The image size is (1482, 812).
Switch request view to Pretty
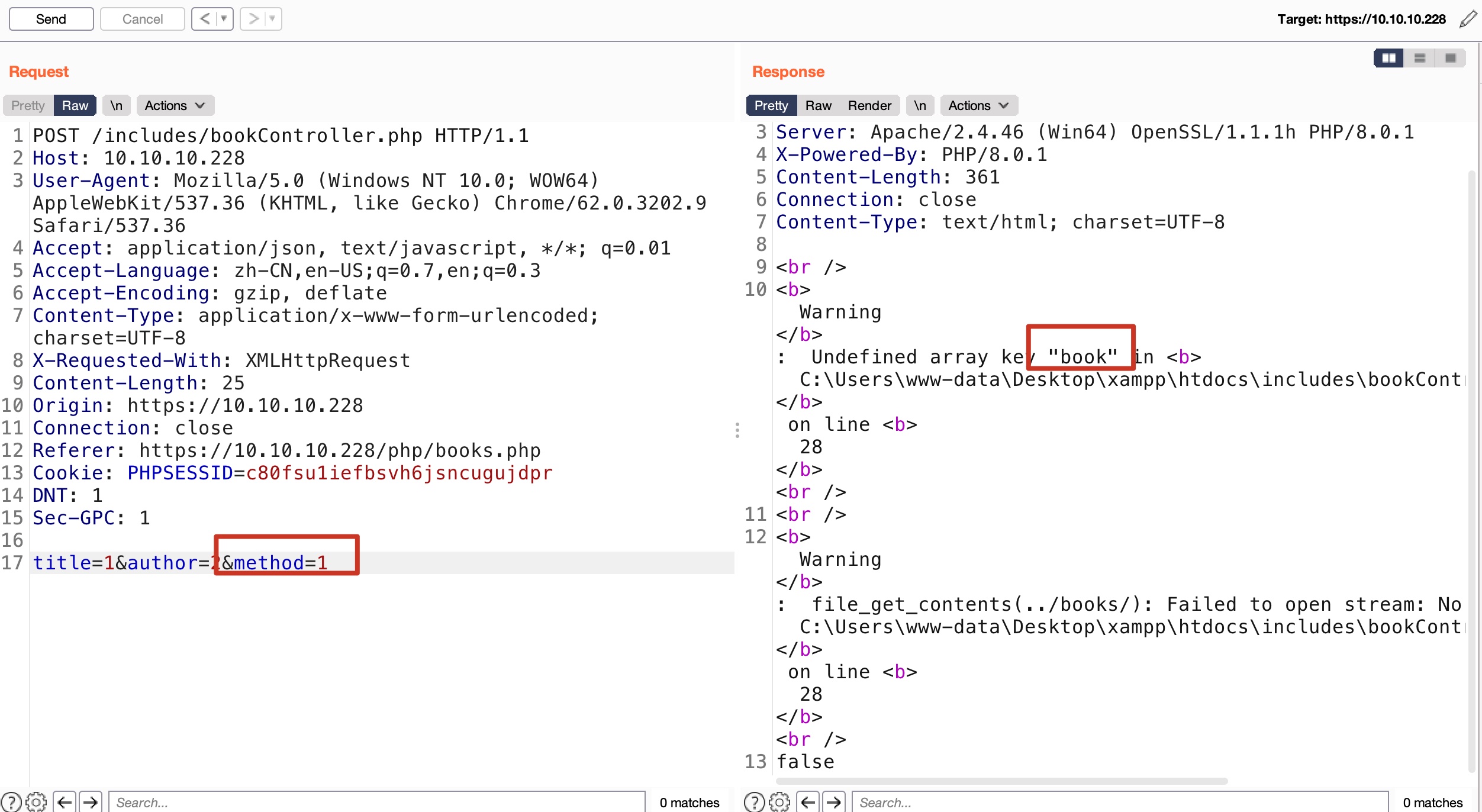click(x=28, y=105)
